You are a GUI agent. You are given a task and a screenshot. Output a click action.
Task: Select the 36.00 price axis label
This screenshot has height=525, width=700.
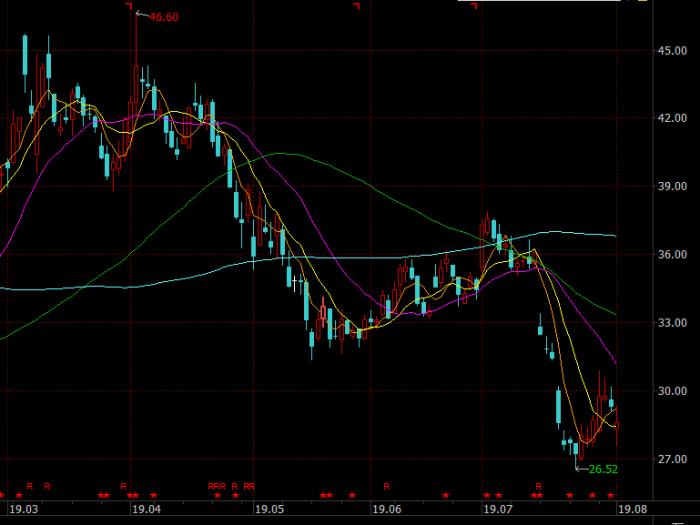point(672,254)
